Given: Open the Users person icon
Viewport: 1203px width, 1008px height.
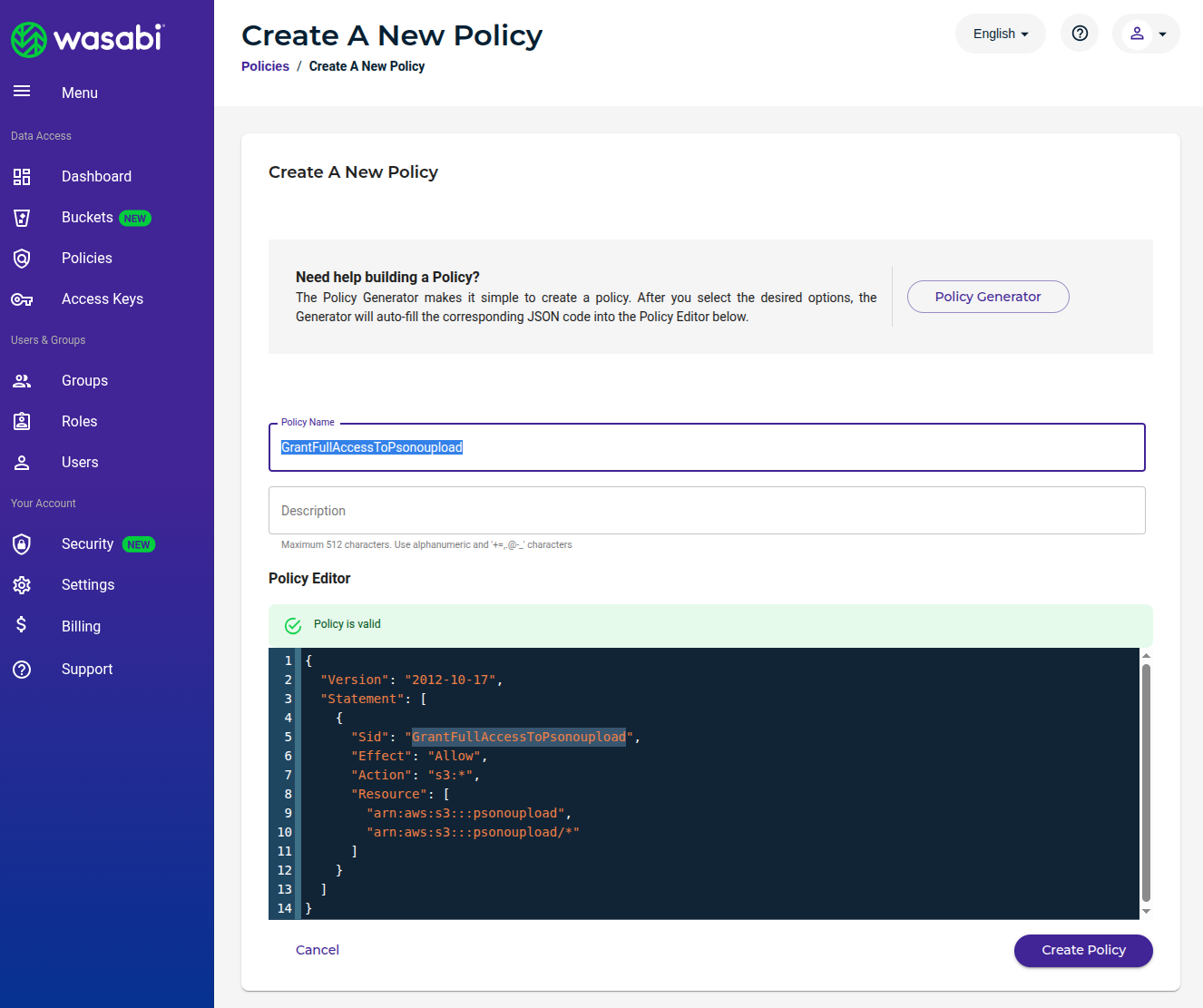Looking at the screenshot, I should (22, 462).
